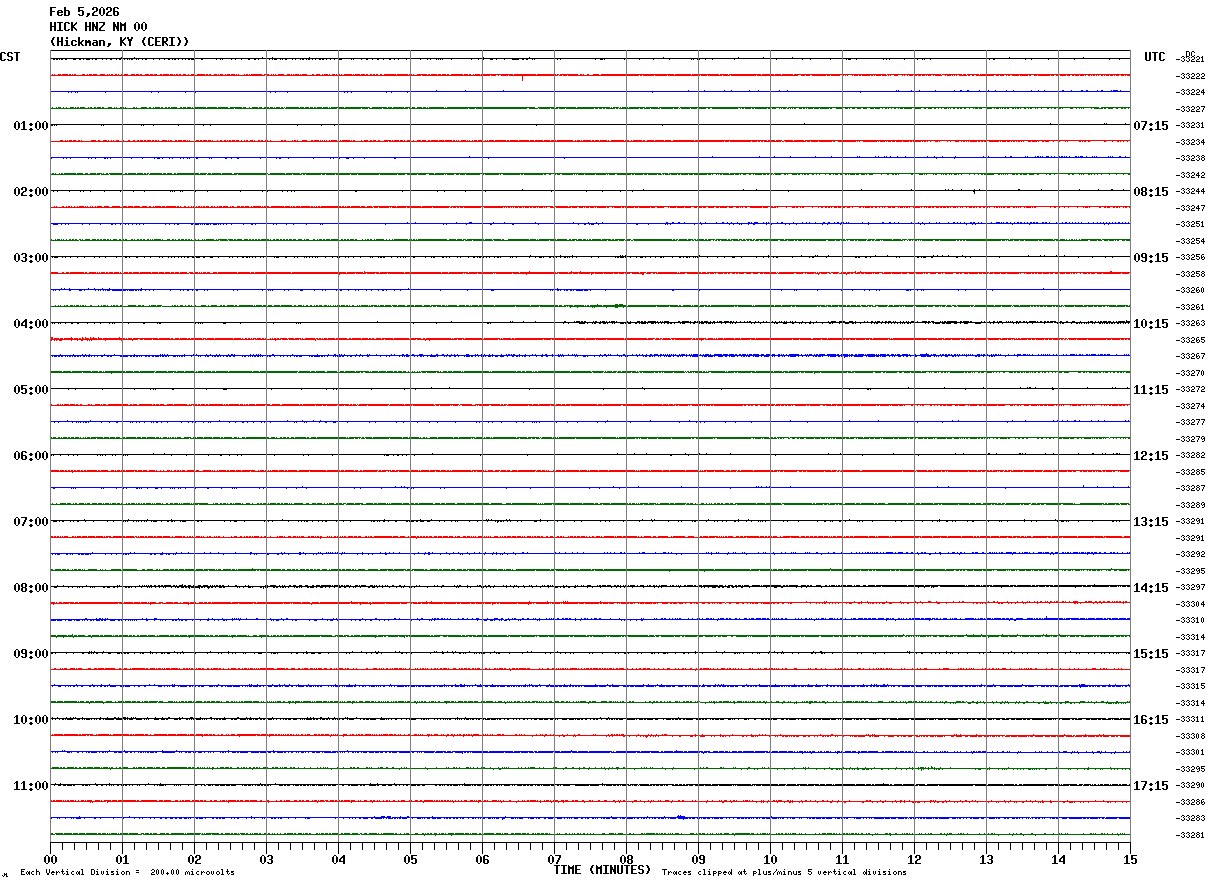
Task: Select the -33263 DC offset value
Action: 1191,324
